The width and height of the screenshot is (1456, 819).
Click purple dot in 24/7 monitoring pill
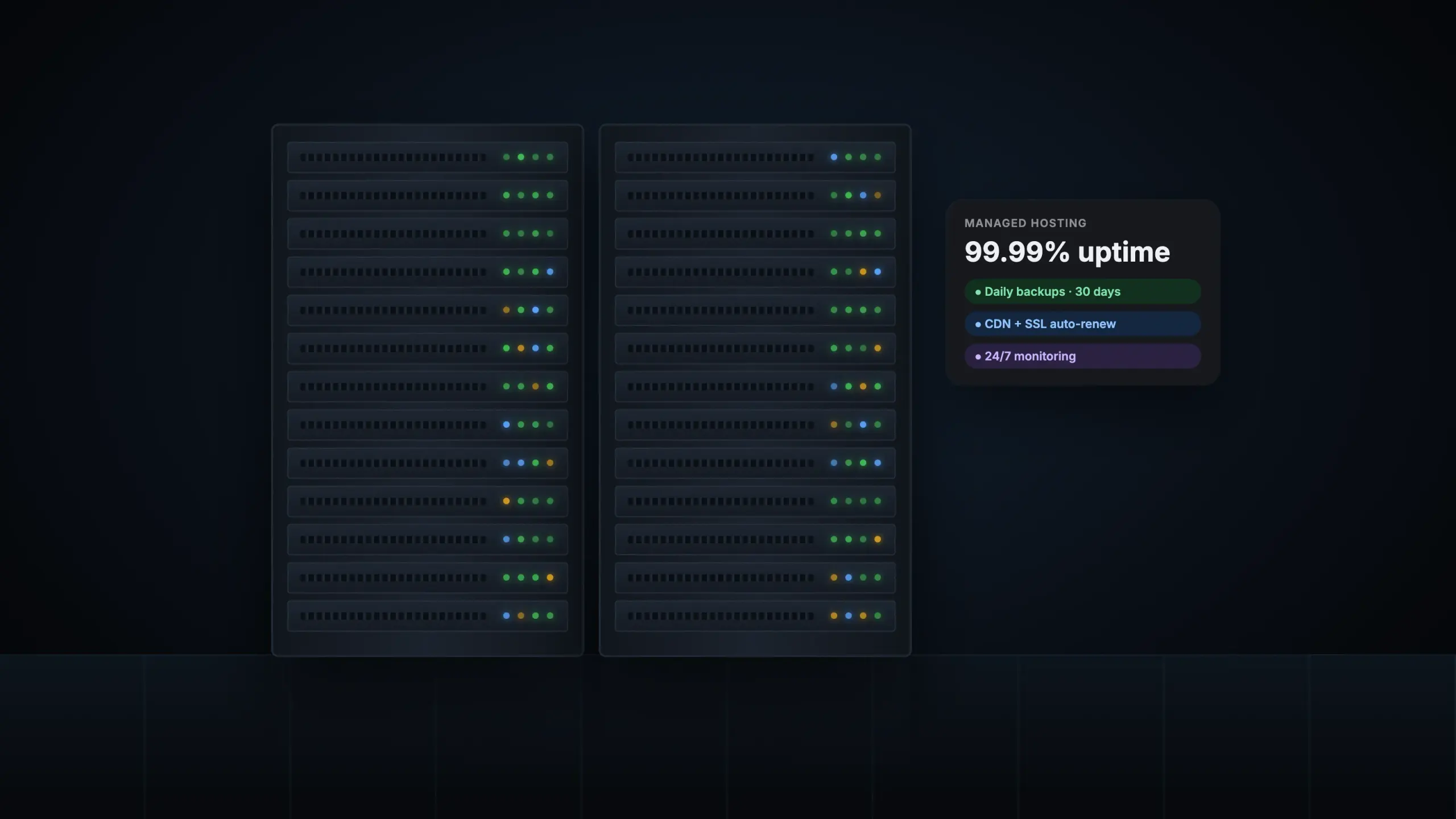point(978,357)
